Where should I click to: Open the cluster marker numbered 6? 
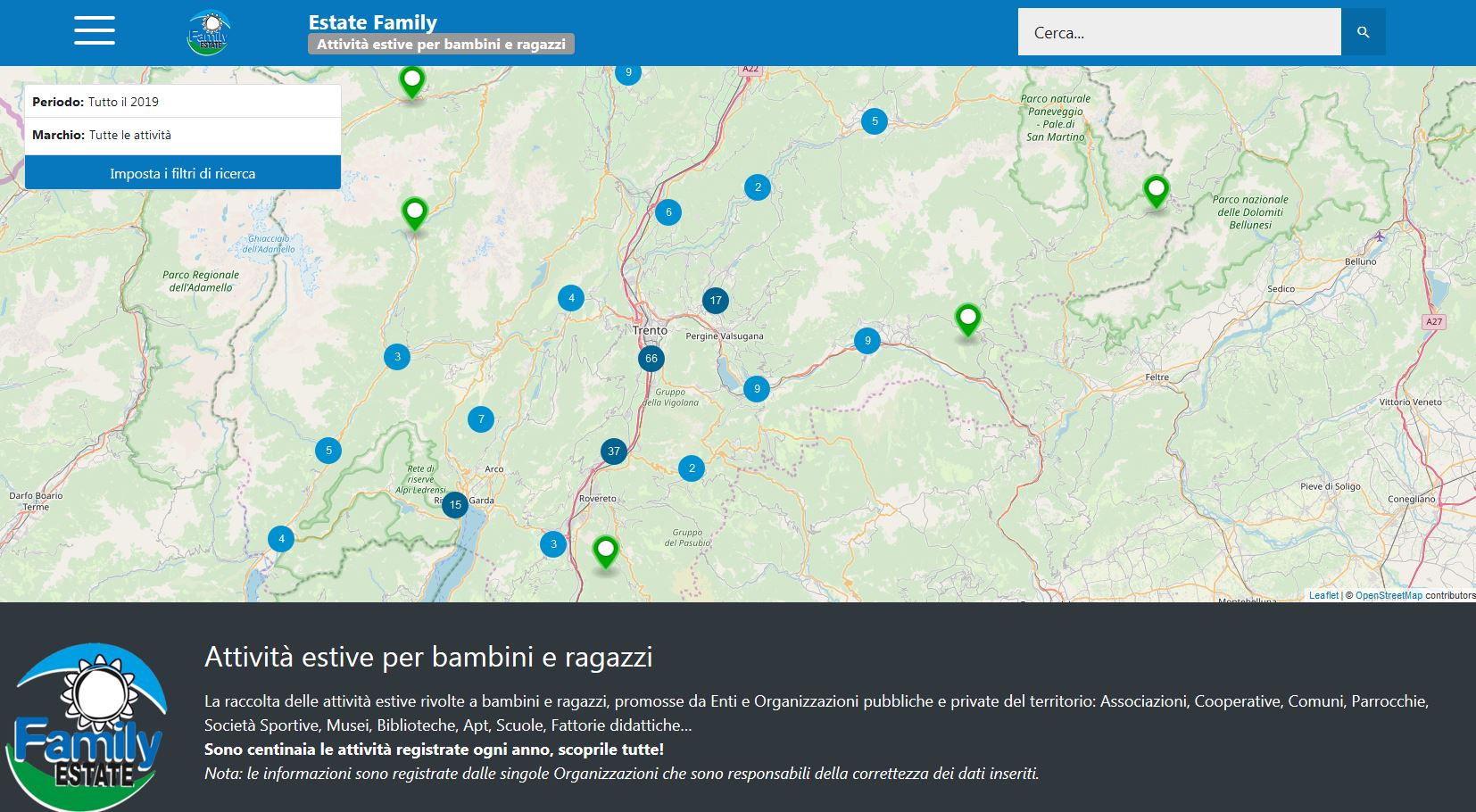(668, 212)
